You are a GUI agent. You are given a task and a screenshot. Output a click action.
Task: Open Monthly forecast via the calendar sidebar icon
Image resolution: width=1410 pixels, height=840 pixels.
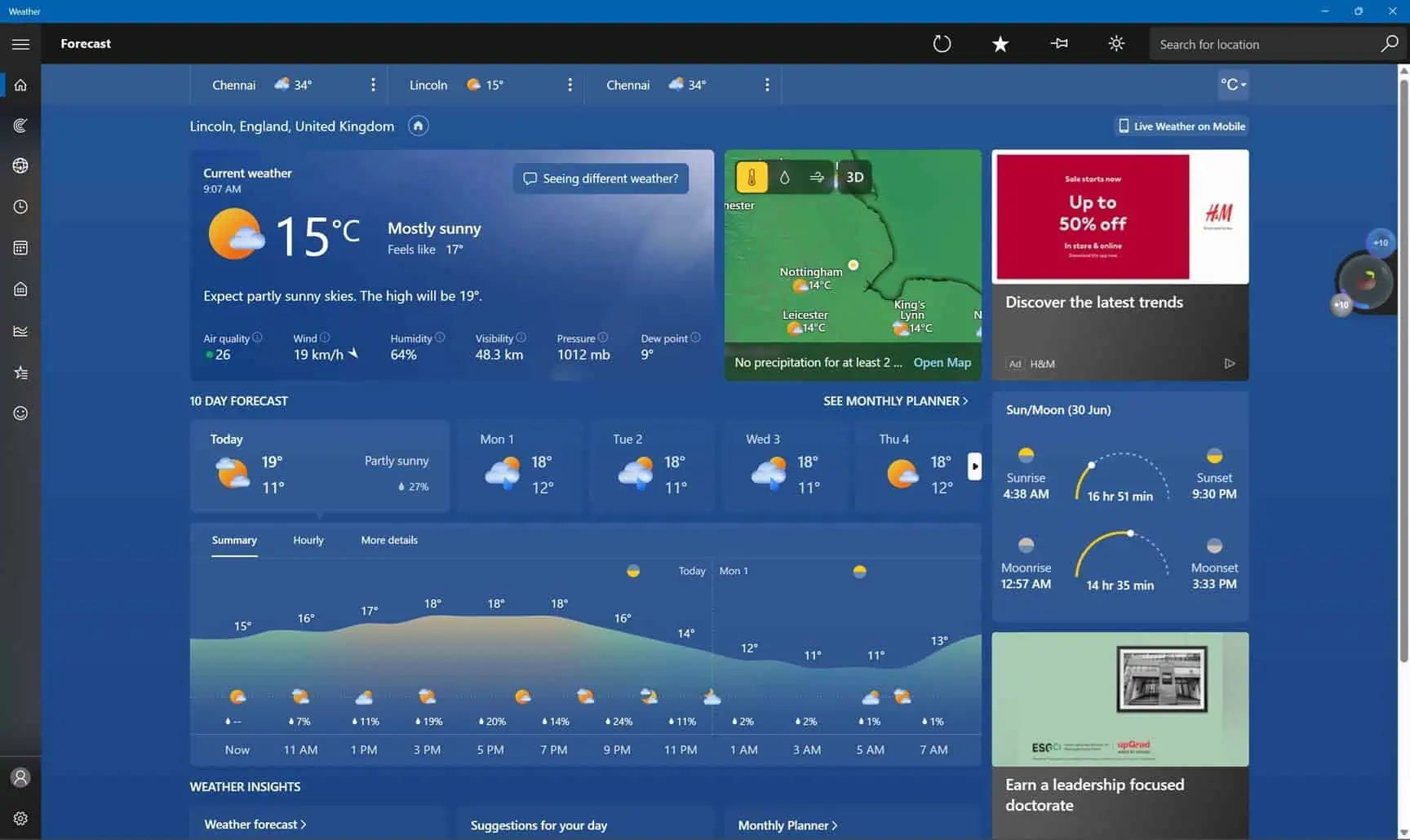point(20,247)
